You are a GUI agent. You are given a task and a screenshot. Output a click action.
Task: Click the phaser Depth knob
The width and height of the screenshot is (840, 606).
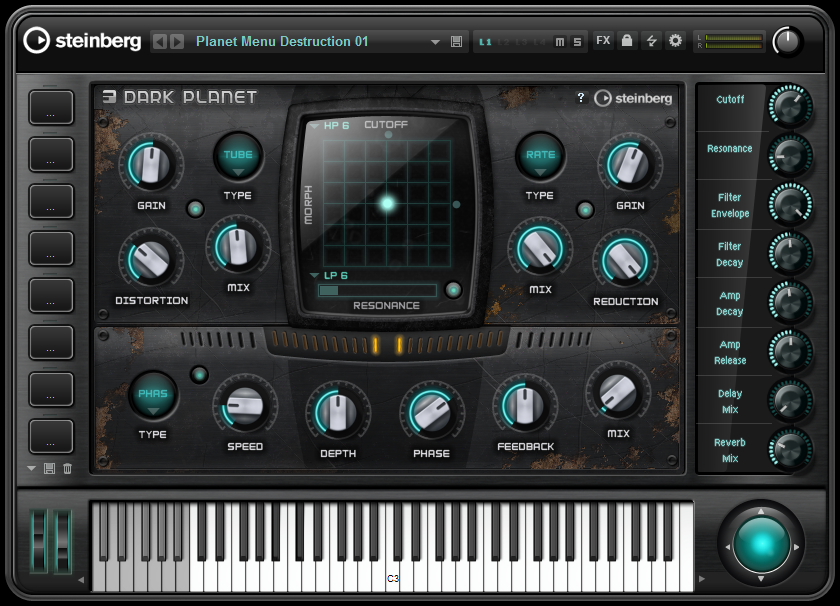(338, 412)
